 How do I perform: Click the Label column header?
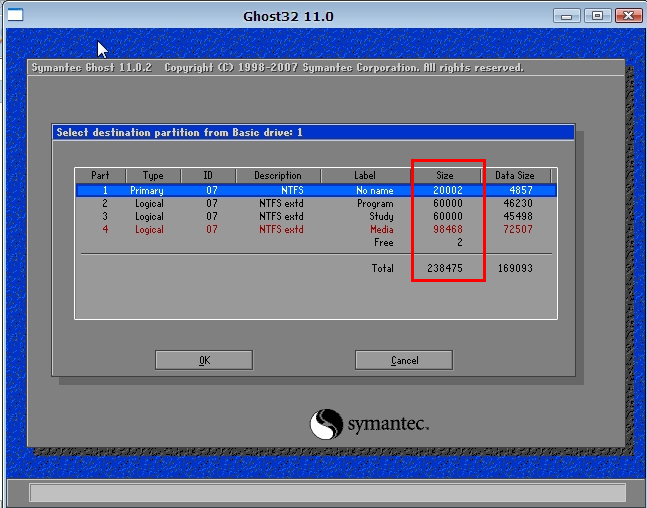coord(365,176)
